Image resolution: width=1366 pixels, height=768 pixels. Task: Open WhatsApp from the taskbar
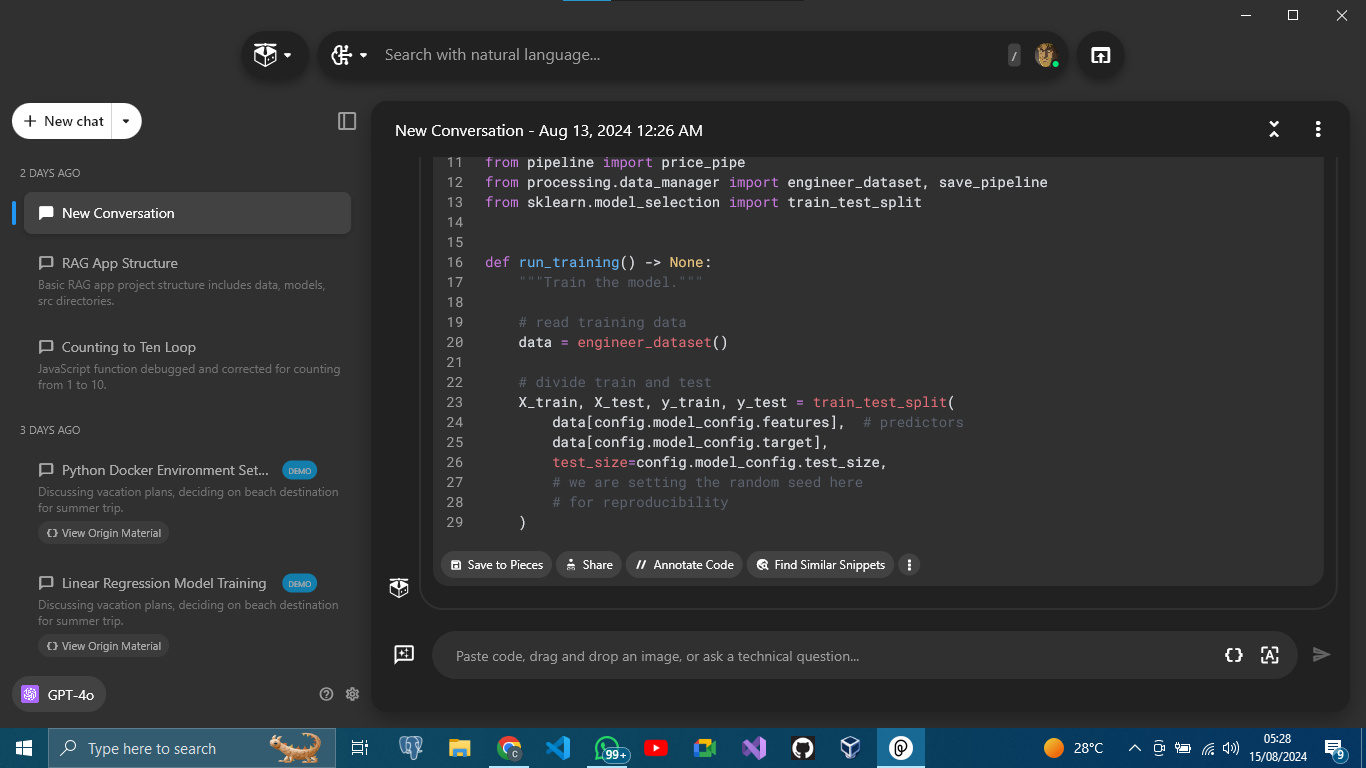pos(607,748)
